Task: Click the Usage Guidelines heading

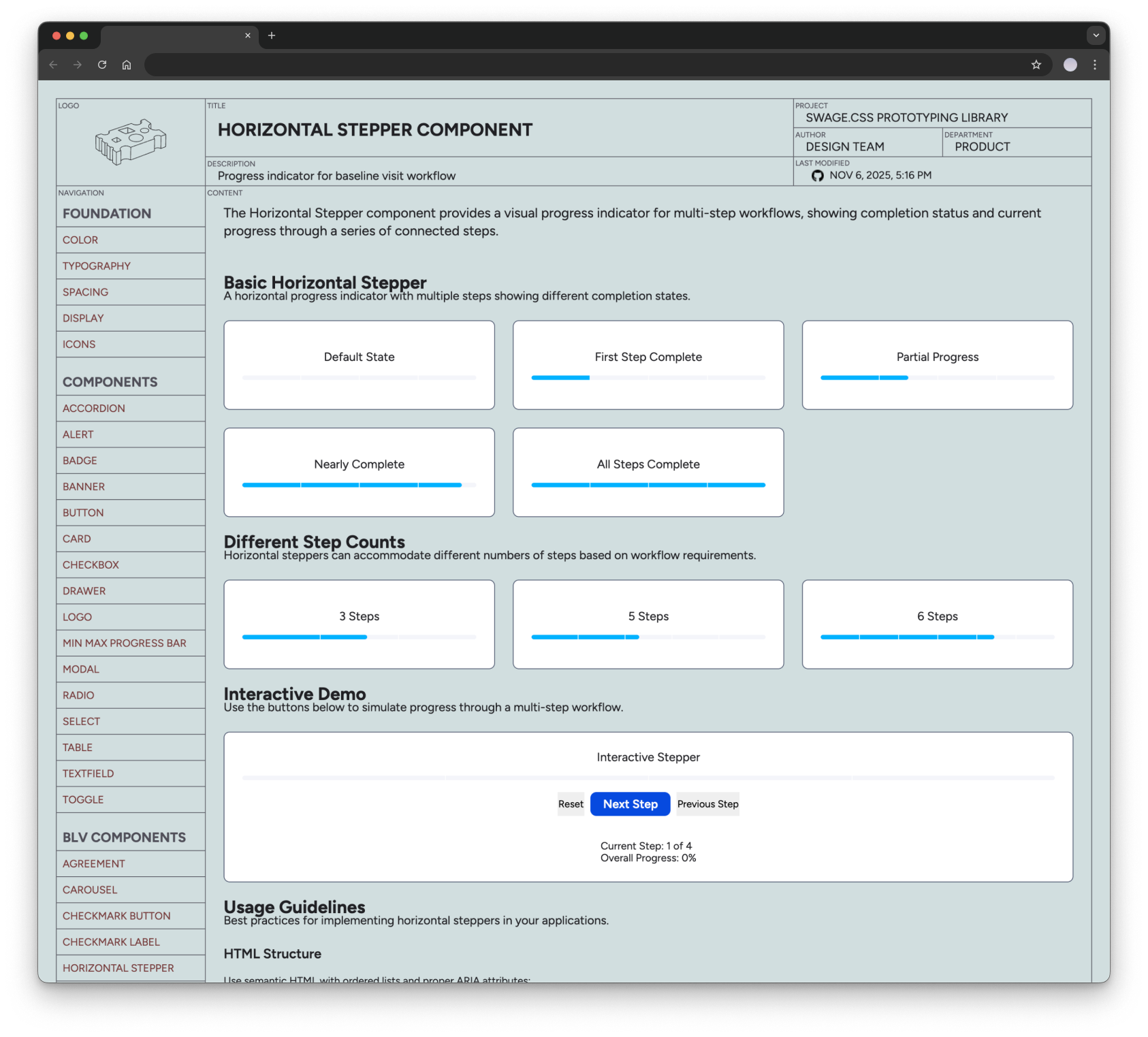Action: tap(294, 907)
